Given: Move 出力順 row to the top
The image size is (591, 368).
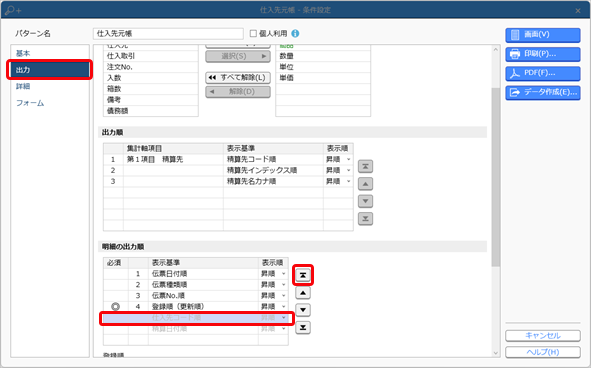Looking at the screenshot, I should pos(365,166).
